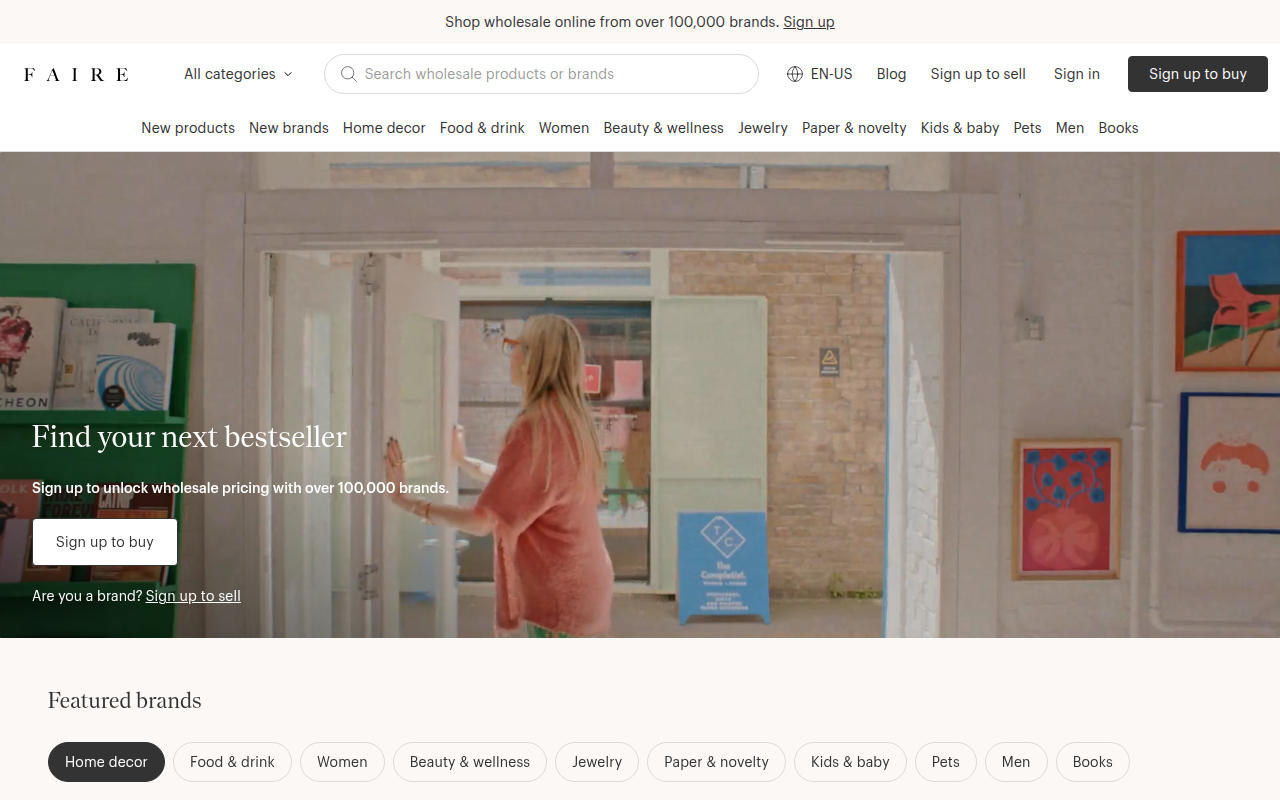Open Jewelry navigation menu
This screenshot has height=800, width=1280.
pyautogui.click(x=763, y=128)
